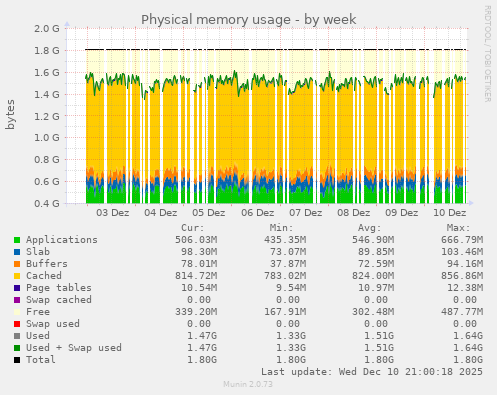Click the Max: column header
Image resolution: width=497 pixels, height=395 pixels.
pos(459,228)
